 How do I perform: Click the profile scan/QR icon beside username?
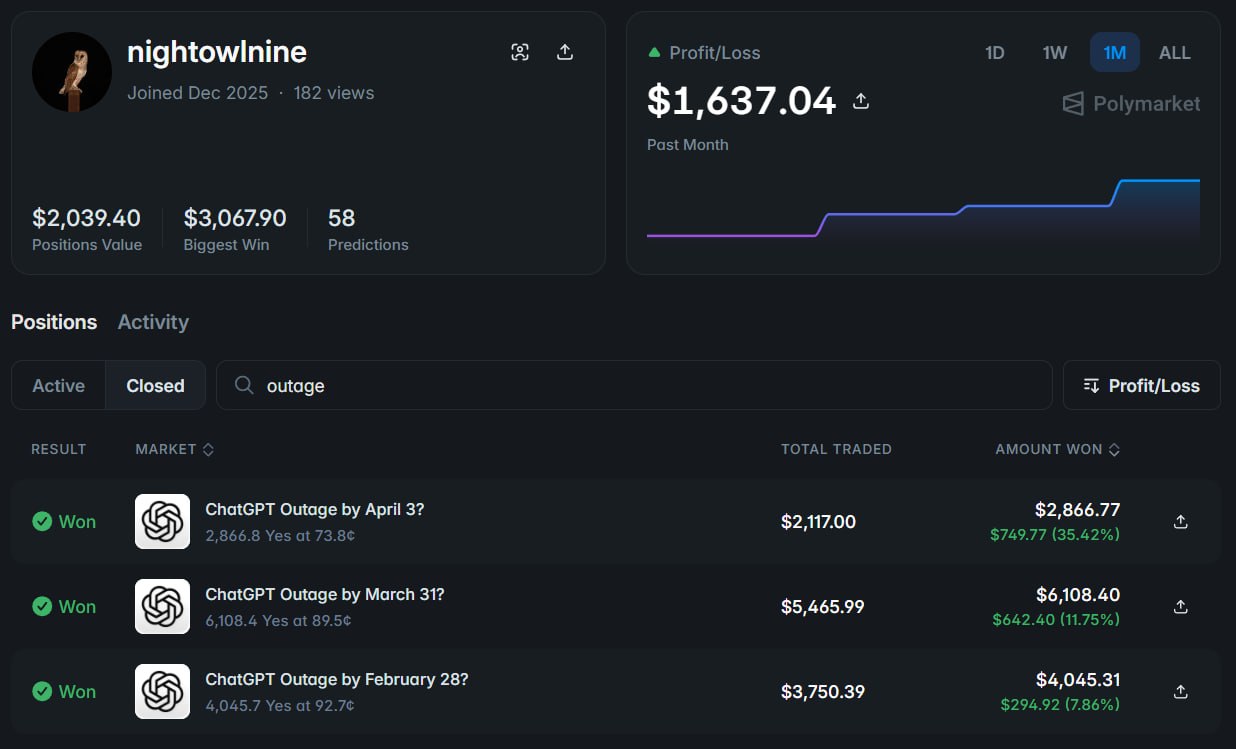coord(520,53)
